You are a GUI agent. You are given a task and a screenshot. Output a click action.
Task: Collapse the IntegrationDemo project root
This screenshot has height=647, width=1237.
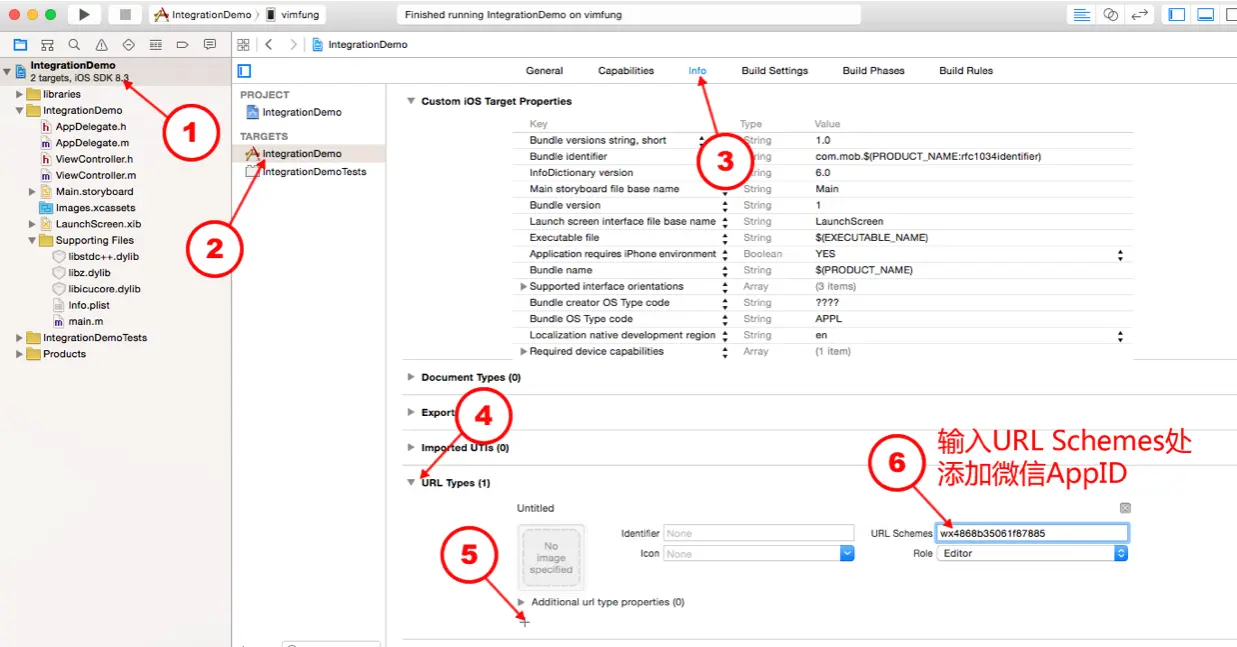pyautogui.click(x=8, y=71)
